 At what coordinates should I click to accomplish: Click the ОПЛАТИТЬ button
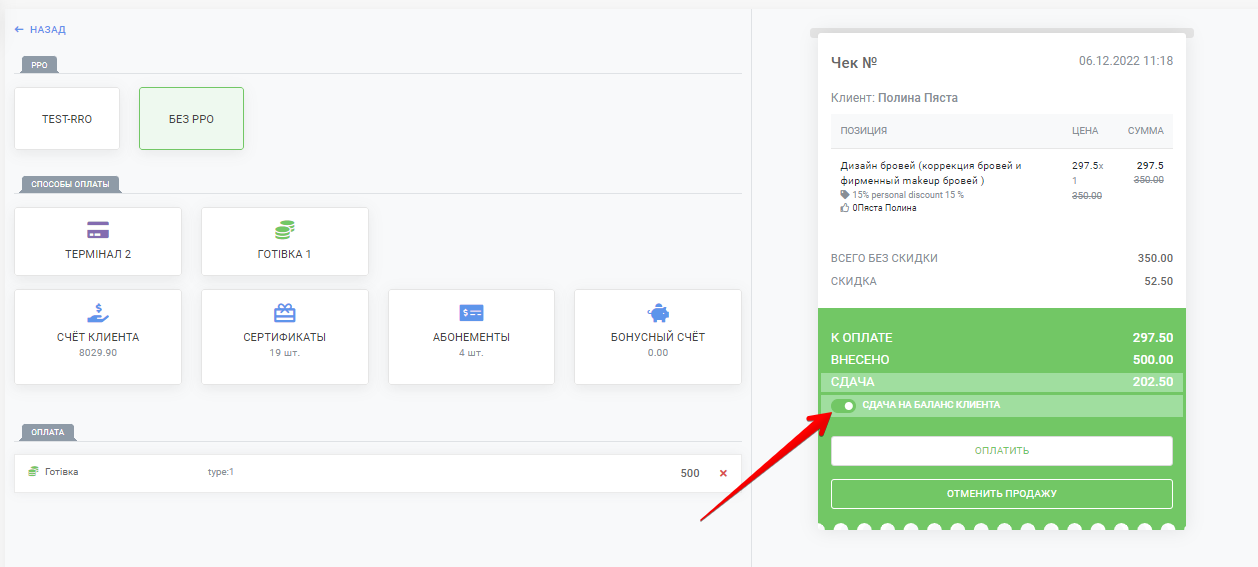[x=1001, y=451]
